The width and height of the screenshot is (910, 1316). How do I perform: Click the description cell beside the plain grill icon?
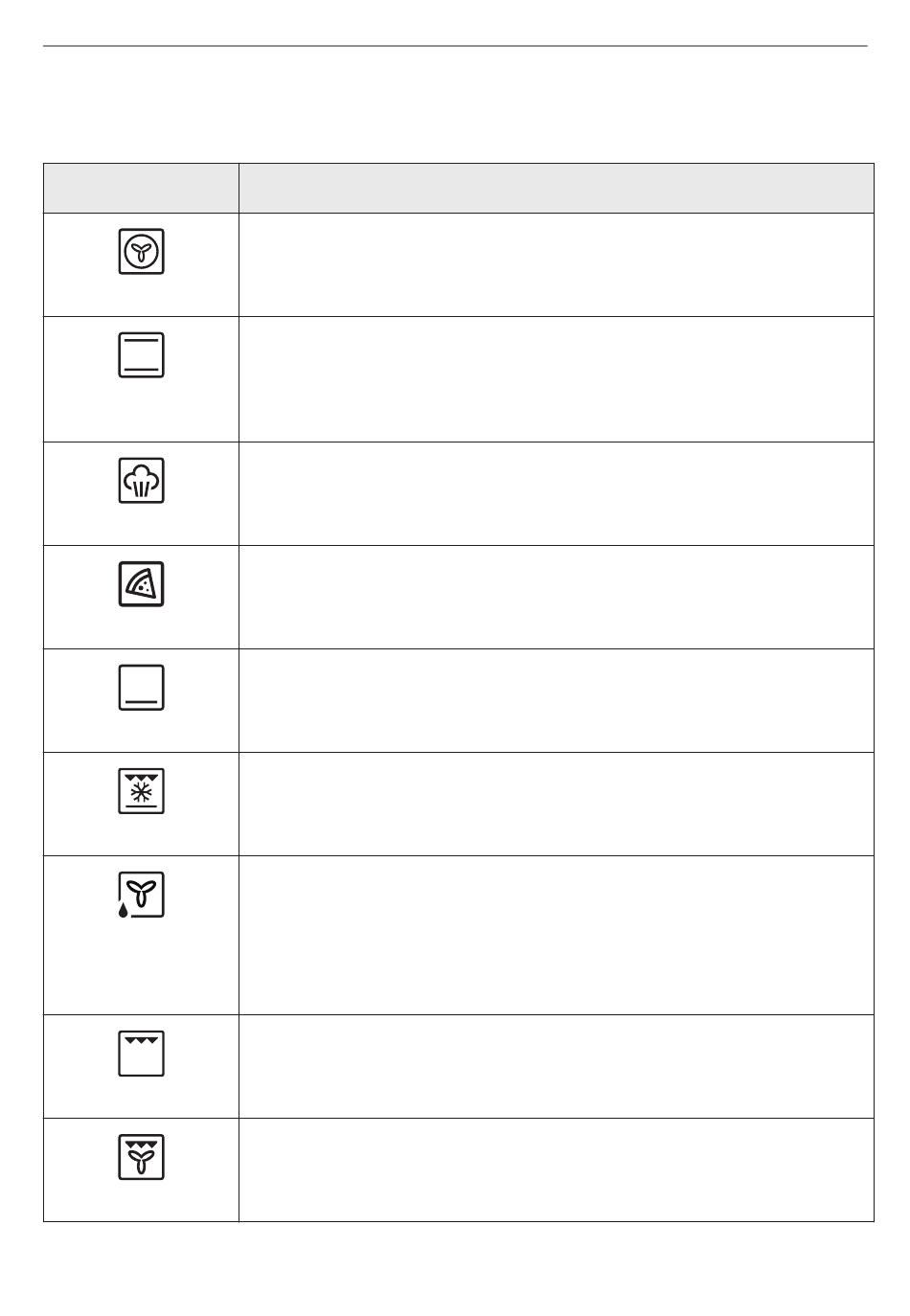[557, 1067]
